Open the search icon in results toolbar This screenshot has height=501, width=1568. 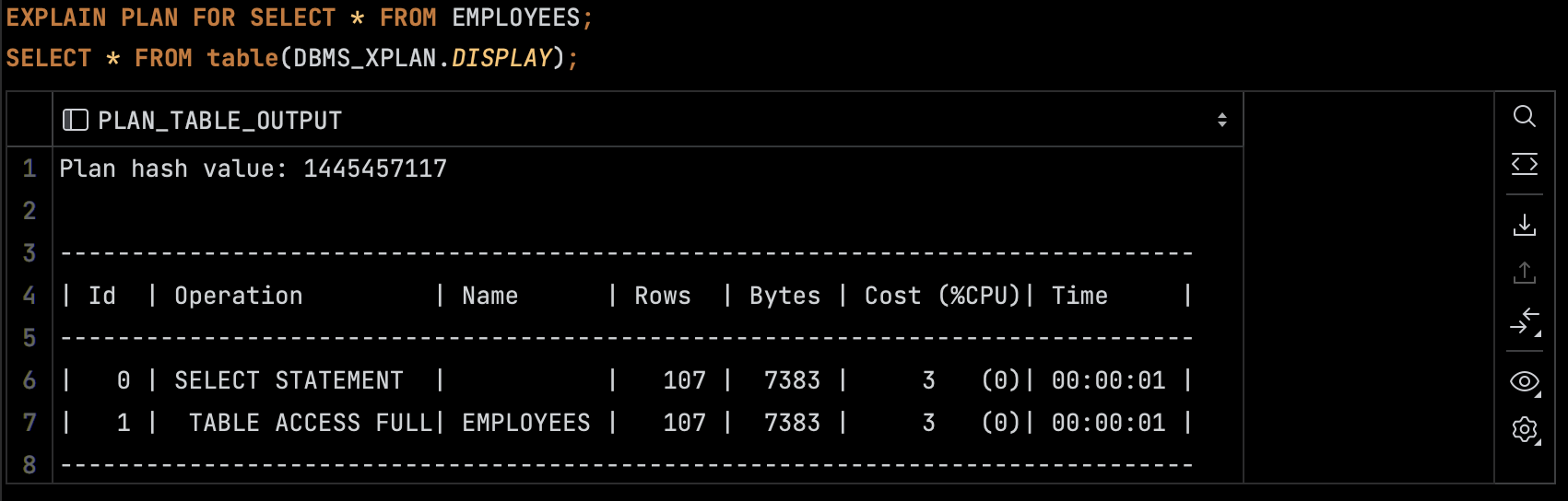[x=1524, y=116]
